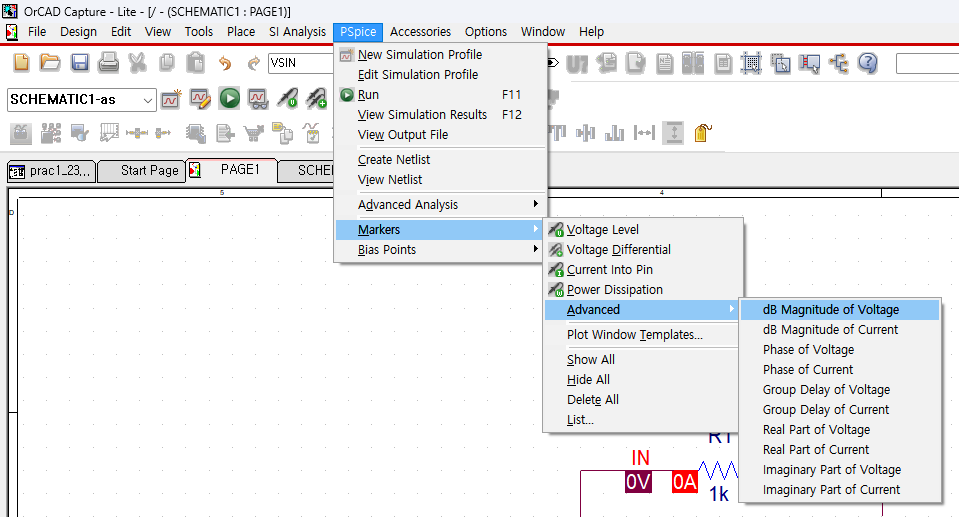
Task: Select Current Into Pin marker item
Action: (643, 270)
